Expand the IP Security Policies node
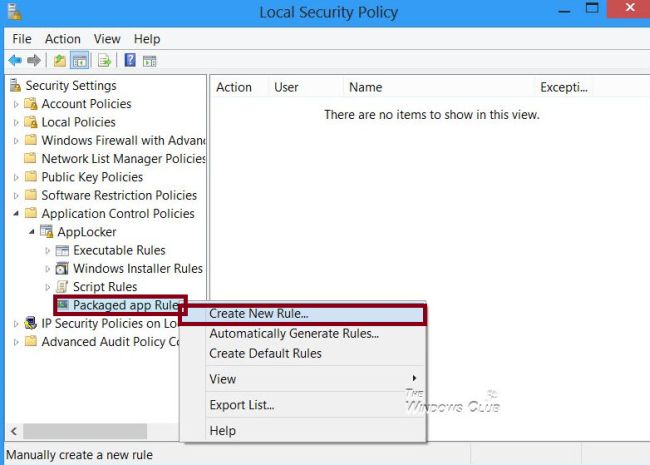This screenshot has width=650, height=465. tap(16, 324)
